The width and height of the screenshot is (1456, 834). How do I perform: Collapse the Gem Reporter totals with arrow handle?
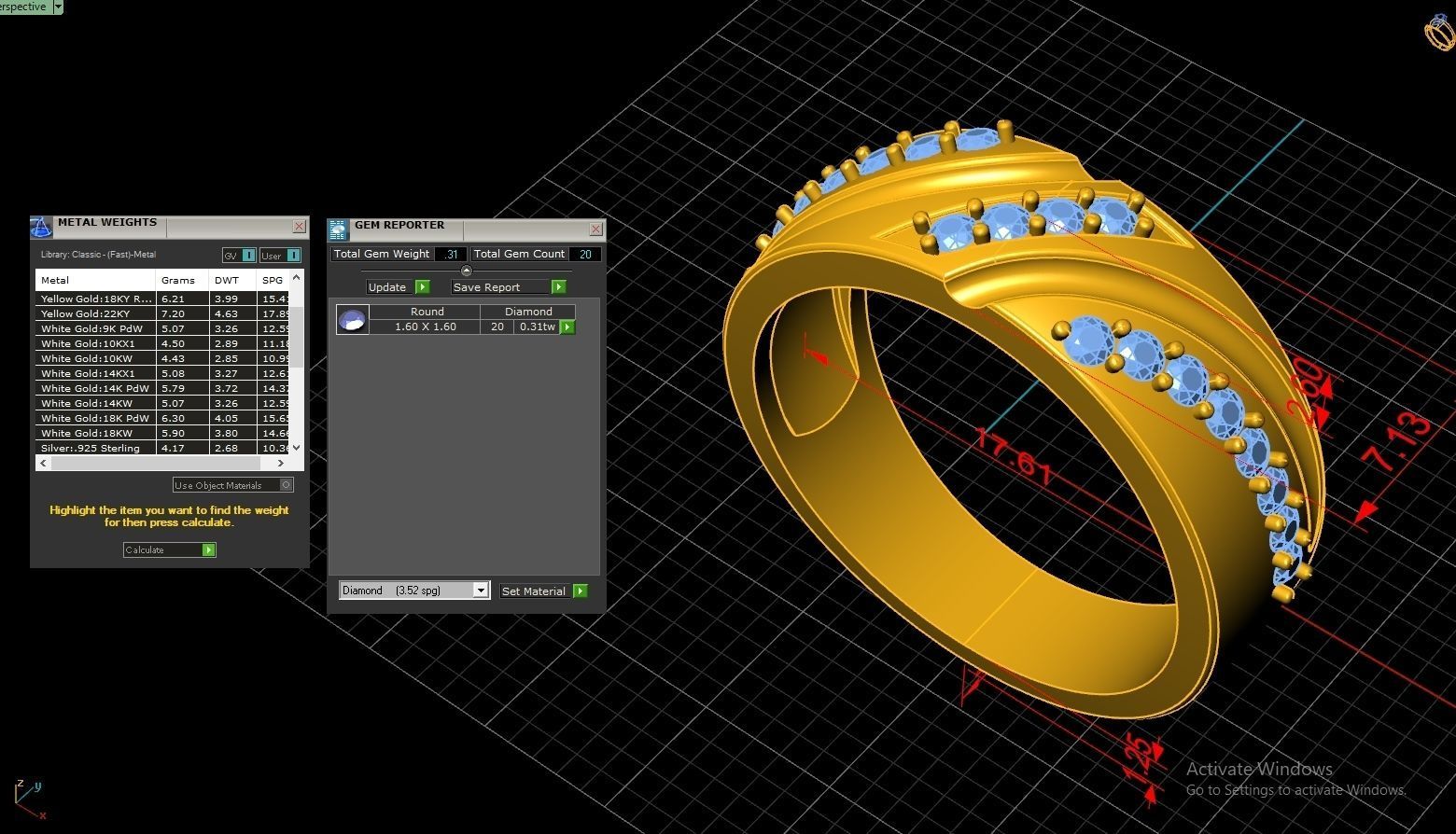467,271
